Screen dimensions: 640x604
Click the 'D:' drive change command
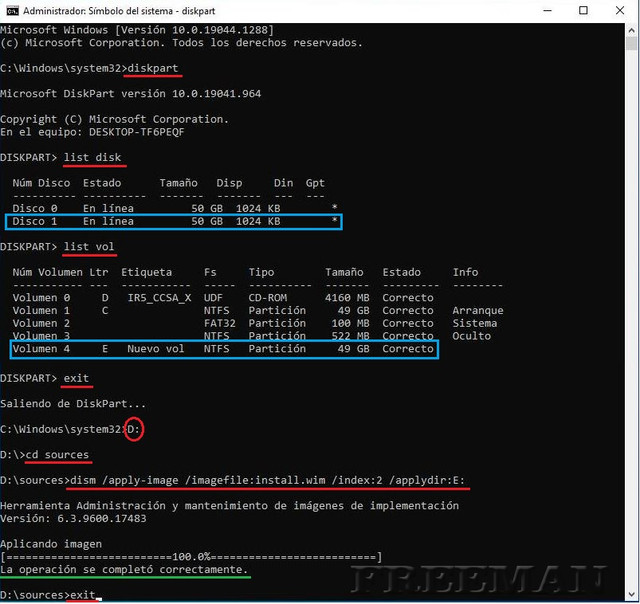(x=133, y=429)
